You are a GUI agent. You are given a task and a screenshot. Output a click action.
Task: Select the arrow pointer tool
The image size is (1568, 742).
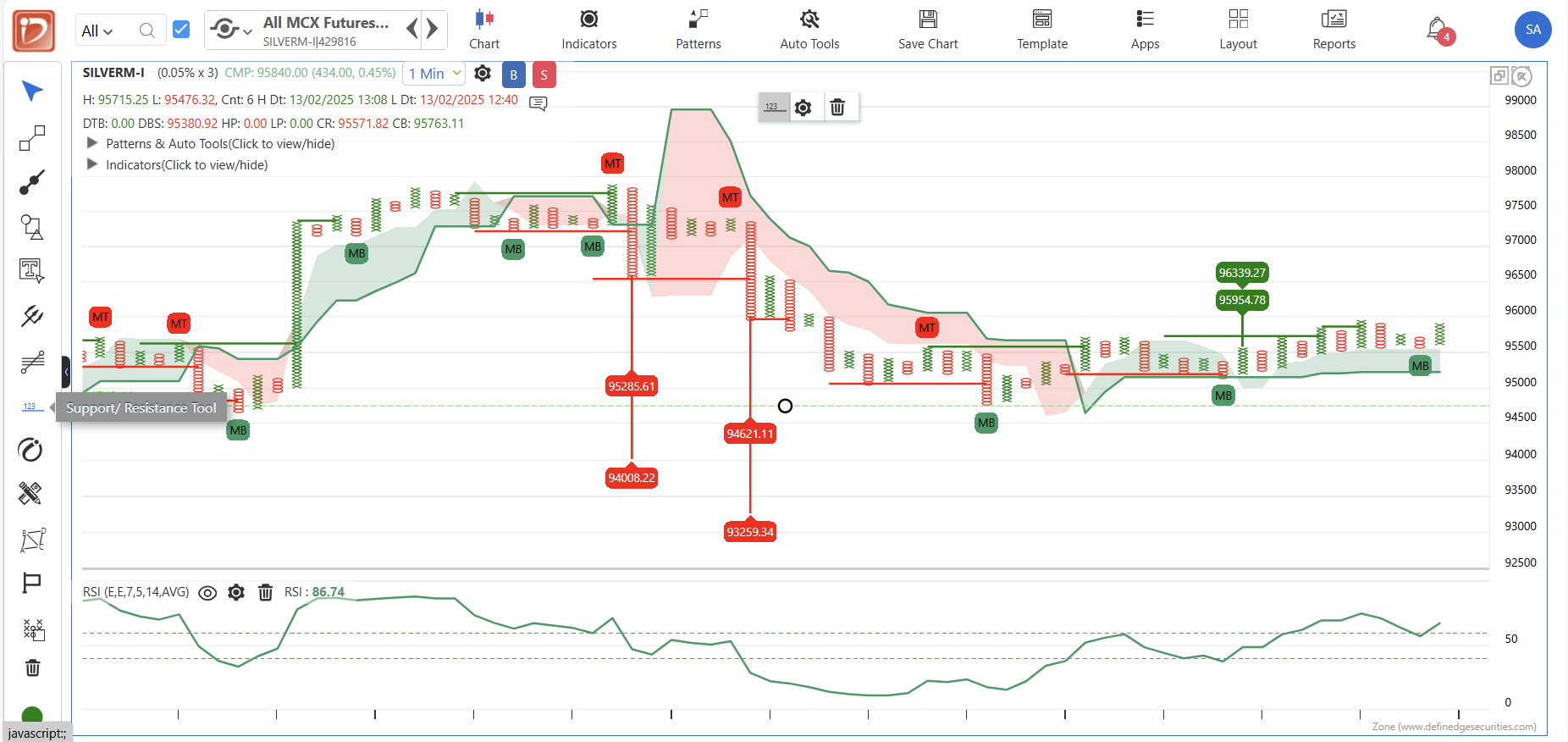coord(32,91)
